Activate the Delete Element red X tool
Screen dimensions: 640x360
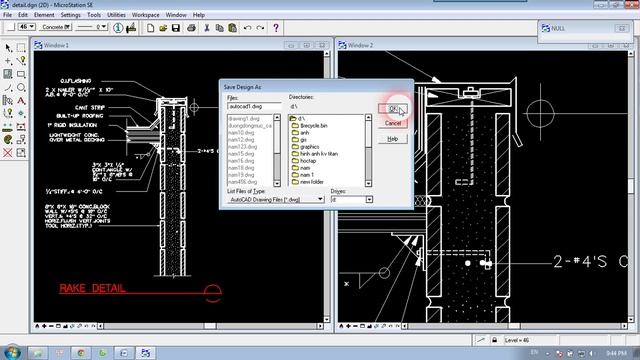[x=8, y=153]
